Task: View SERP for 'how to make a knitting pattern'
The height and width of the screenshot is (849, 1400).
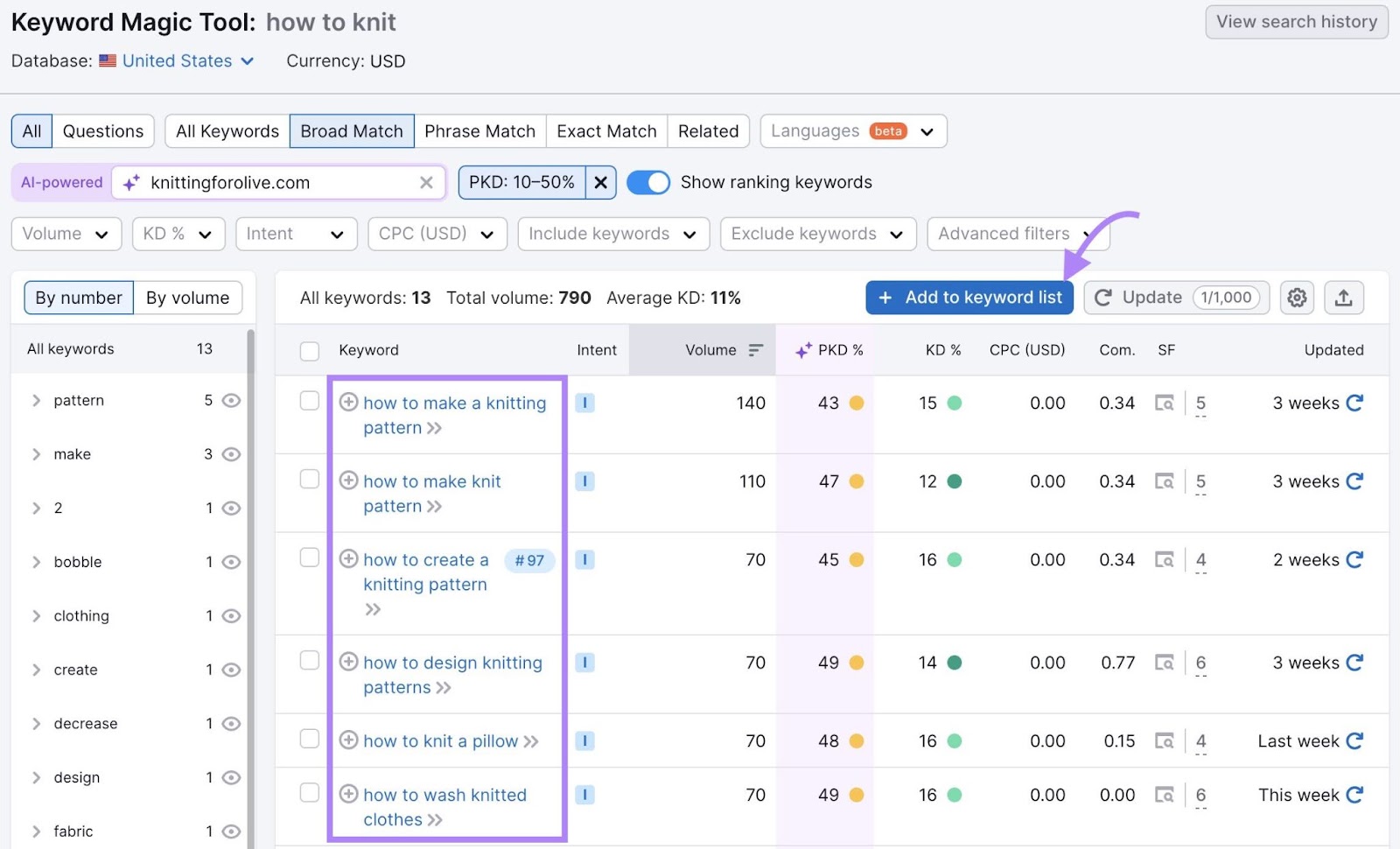Action: tap(1164, 403)
